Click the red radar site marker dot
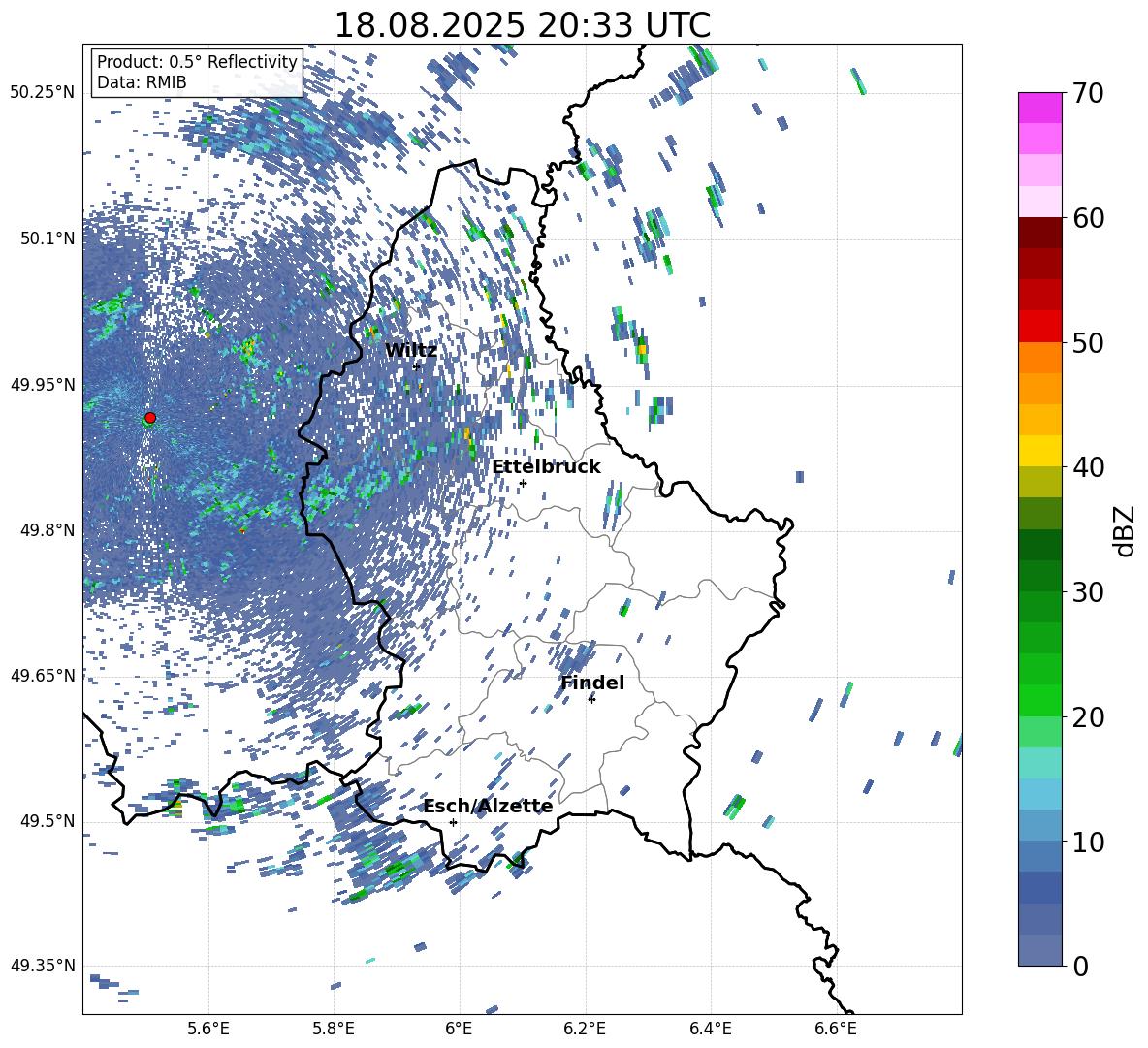Image resolution: width=1148 pixels, height=1048 pixels. (x=150, y=418)
